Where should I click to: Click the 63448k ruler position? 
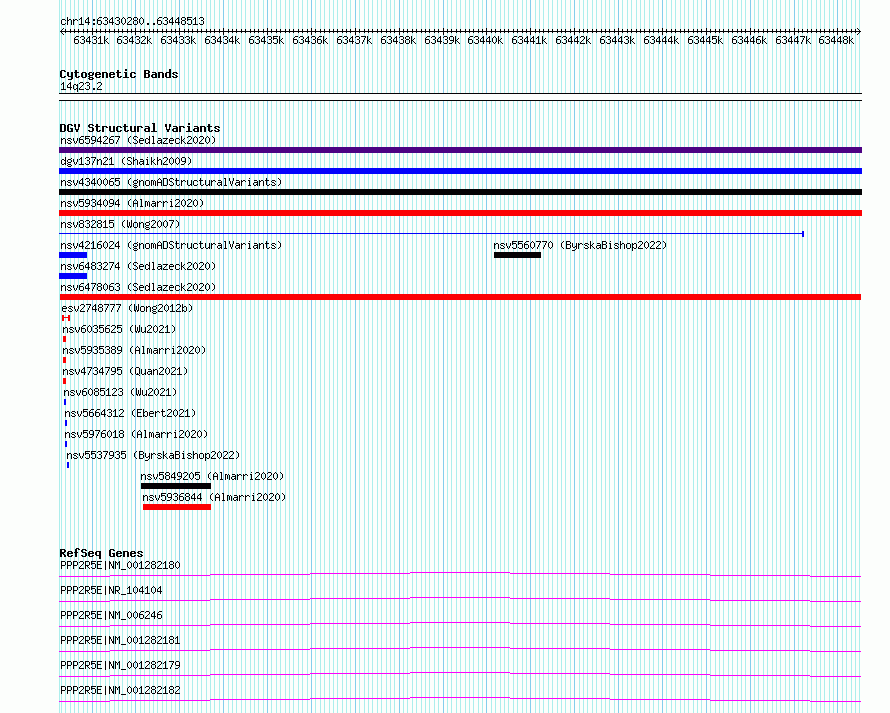836,40
